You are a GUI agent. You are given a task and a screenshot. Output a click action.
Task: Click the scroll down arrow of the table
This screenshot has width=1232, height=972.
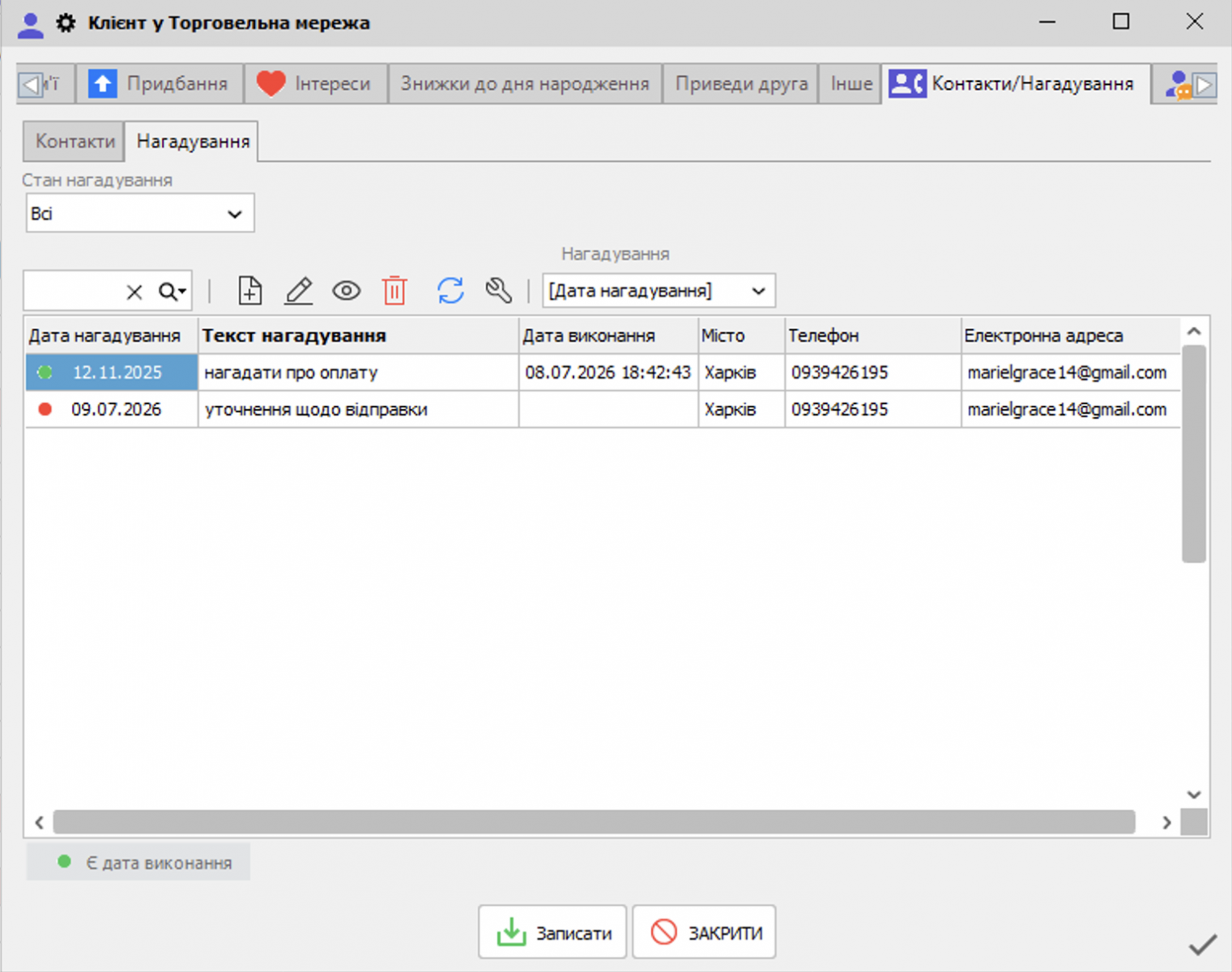(1194, 795)
